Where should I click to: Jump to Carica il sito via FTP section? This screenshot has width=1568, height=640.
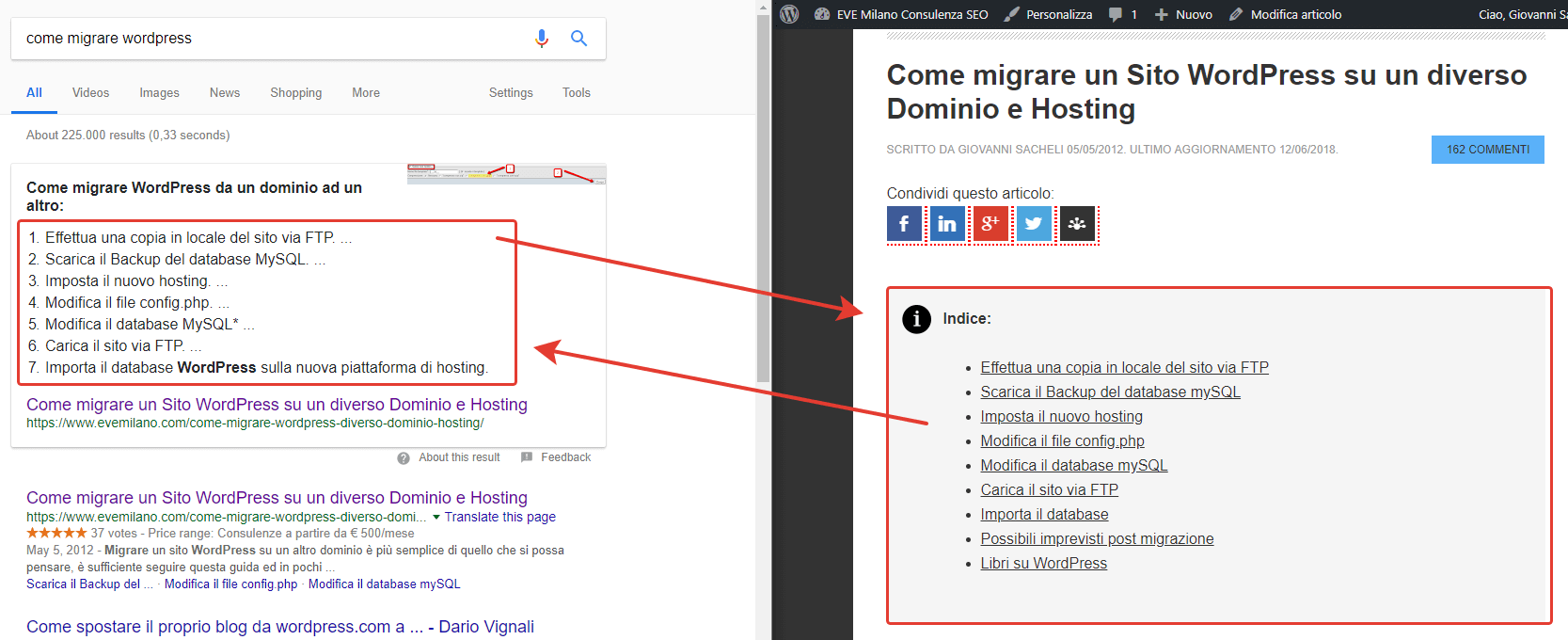tap(1050, 490)
